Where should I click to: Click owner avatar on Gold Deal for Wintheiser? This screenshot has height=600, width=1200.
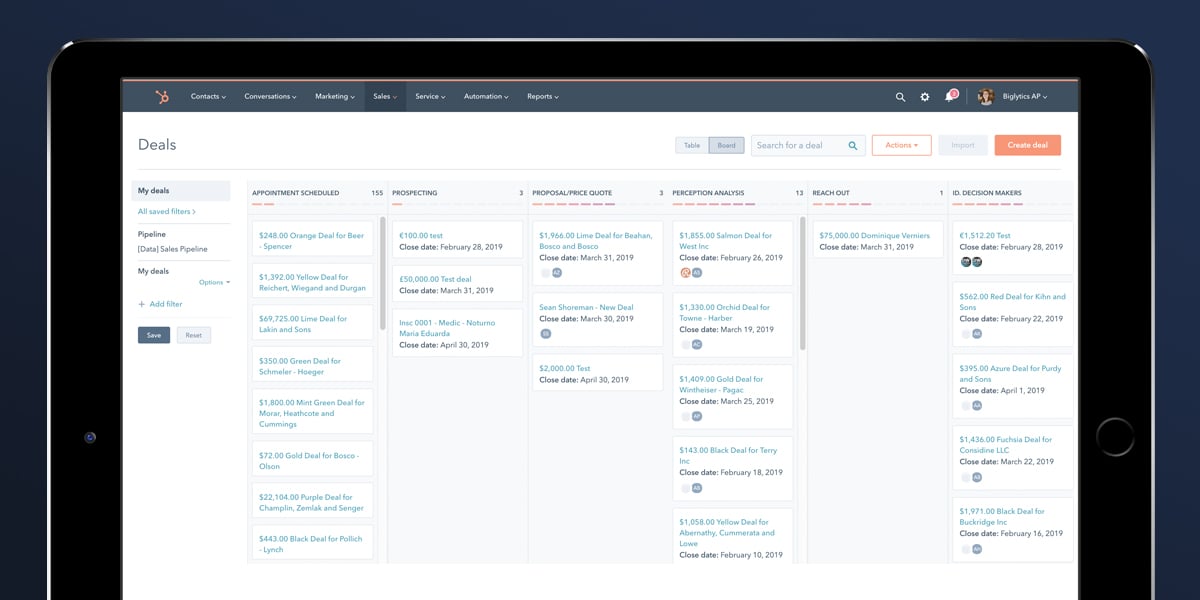[697, 416]
